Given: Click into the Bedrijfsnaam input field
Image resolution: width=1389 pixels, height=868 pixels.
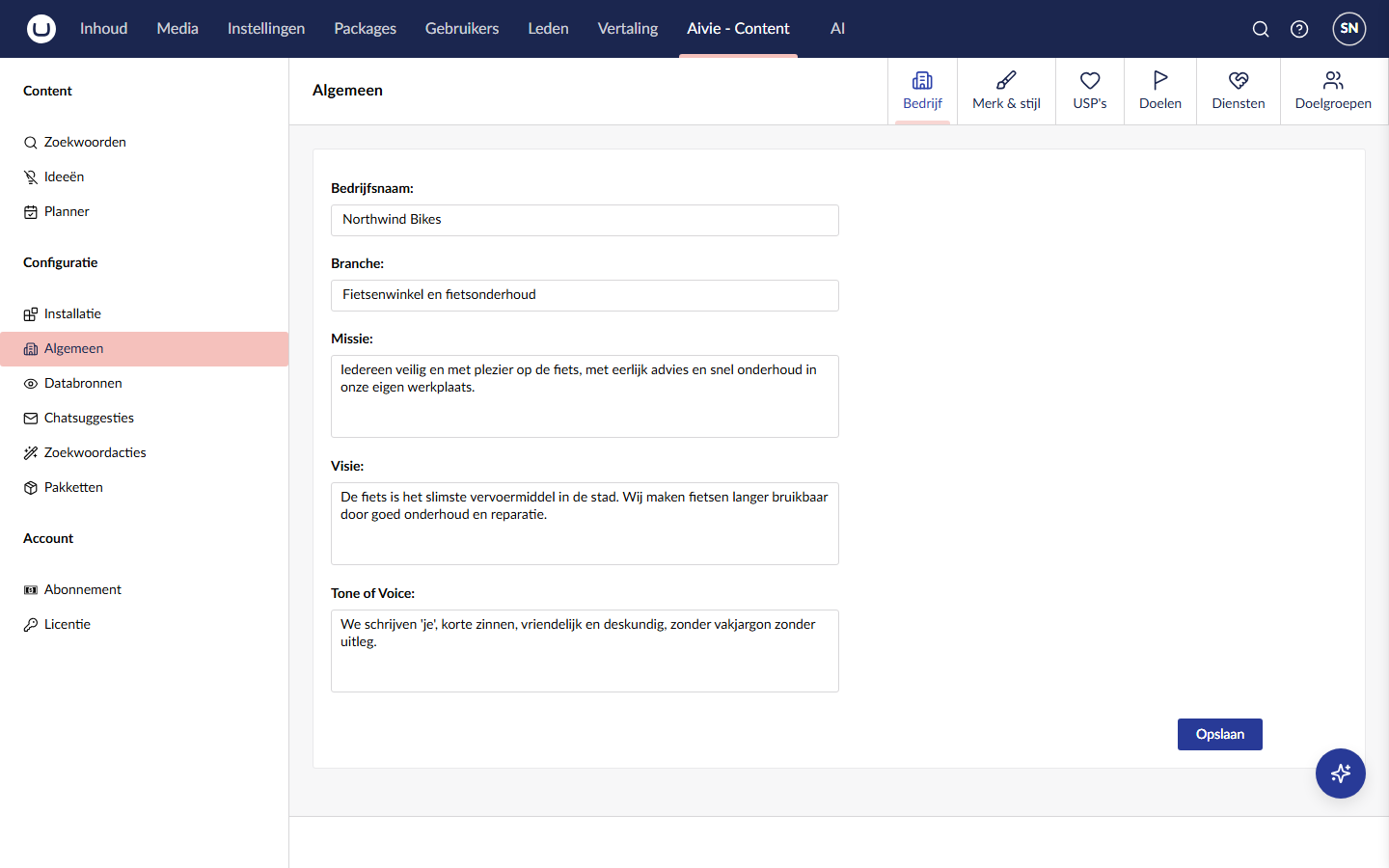Looking at the screenshot, I should point(585,220).
